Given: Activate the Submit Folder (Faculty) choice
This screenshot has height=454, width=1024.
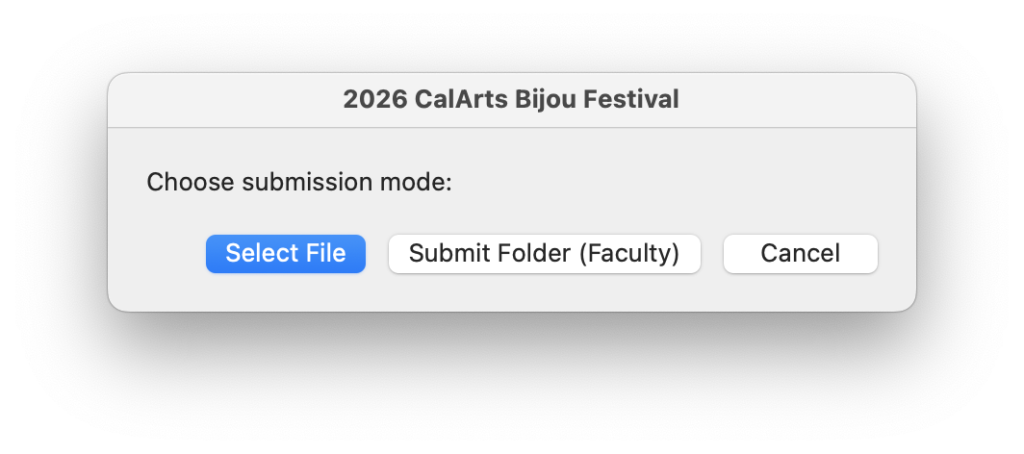Looking at the screenshot, I should tap(544, 254).
